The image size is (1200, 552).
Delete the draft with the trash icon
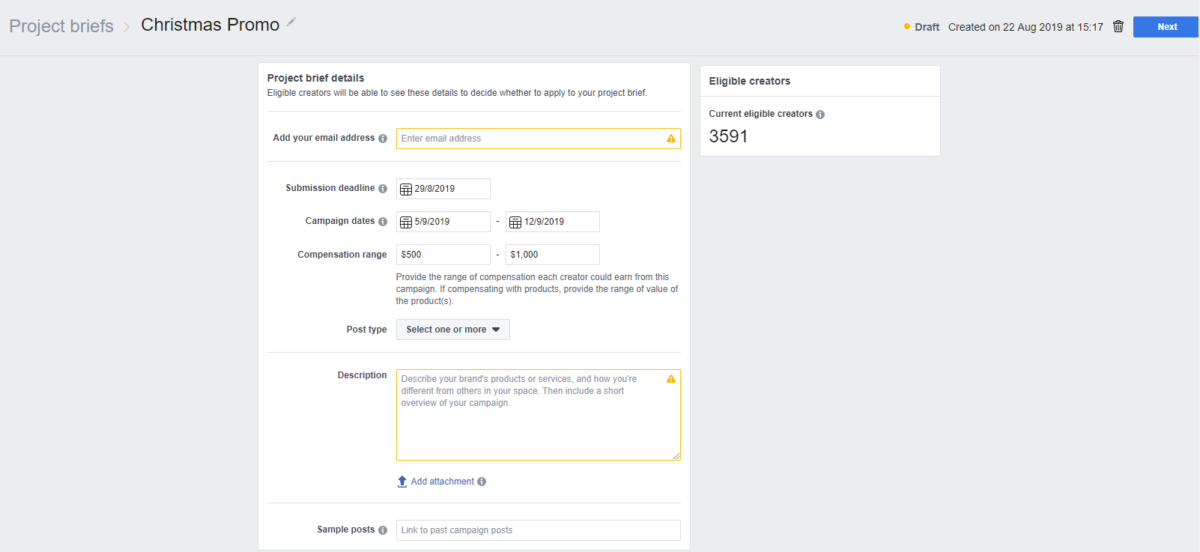[x=1118, y=27]
